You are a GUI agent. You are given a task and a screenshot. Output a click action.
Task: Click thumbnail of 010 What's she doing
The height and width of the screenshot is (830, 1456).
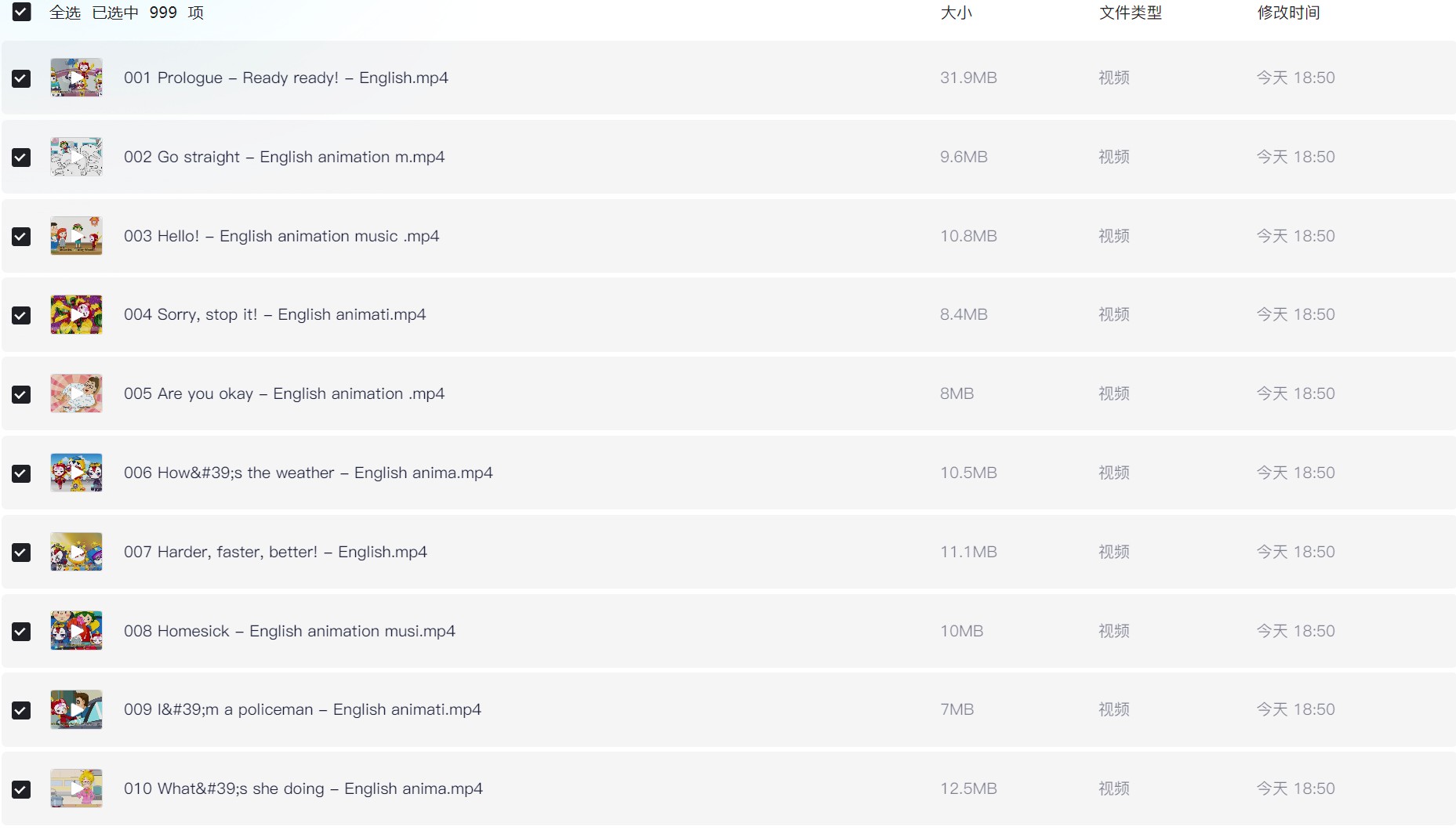[76, 788]
